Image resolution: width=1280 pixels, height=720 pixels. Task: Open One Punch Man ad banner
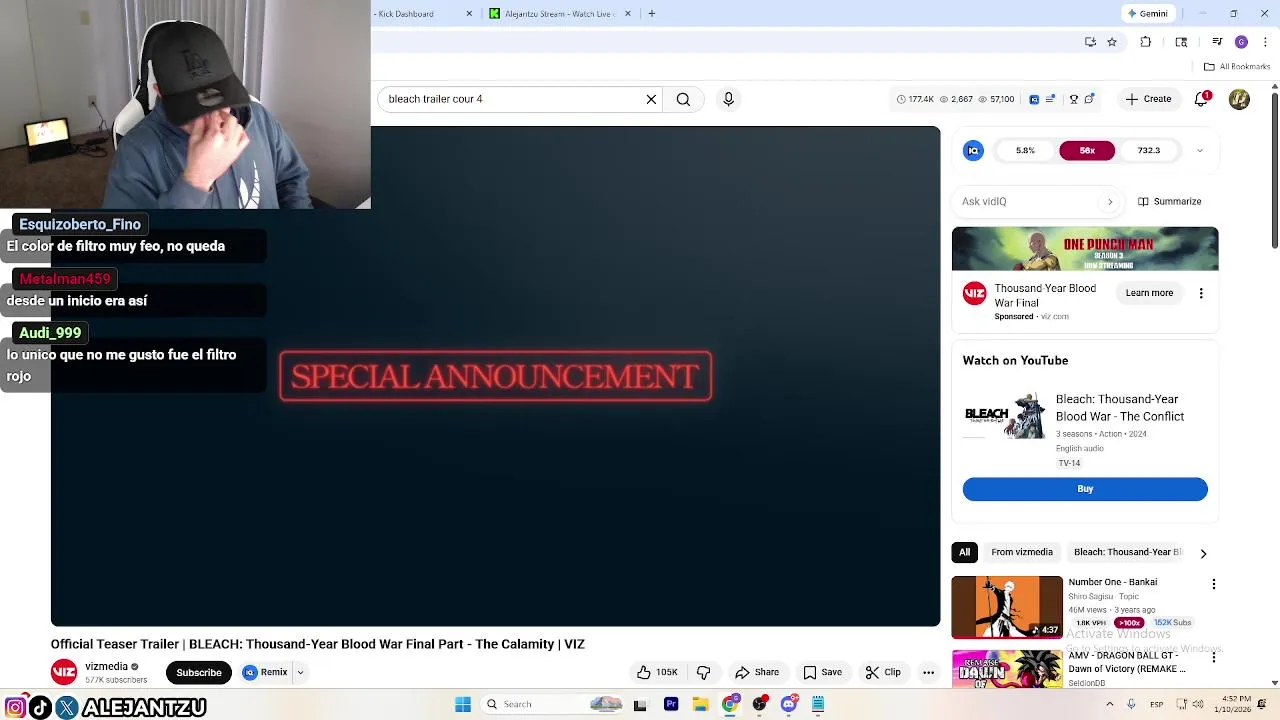[1085, 249]
